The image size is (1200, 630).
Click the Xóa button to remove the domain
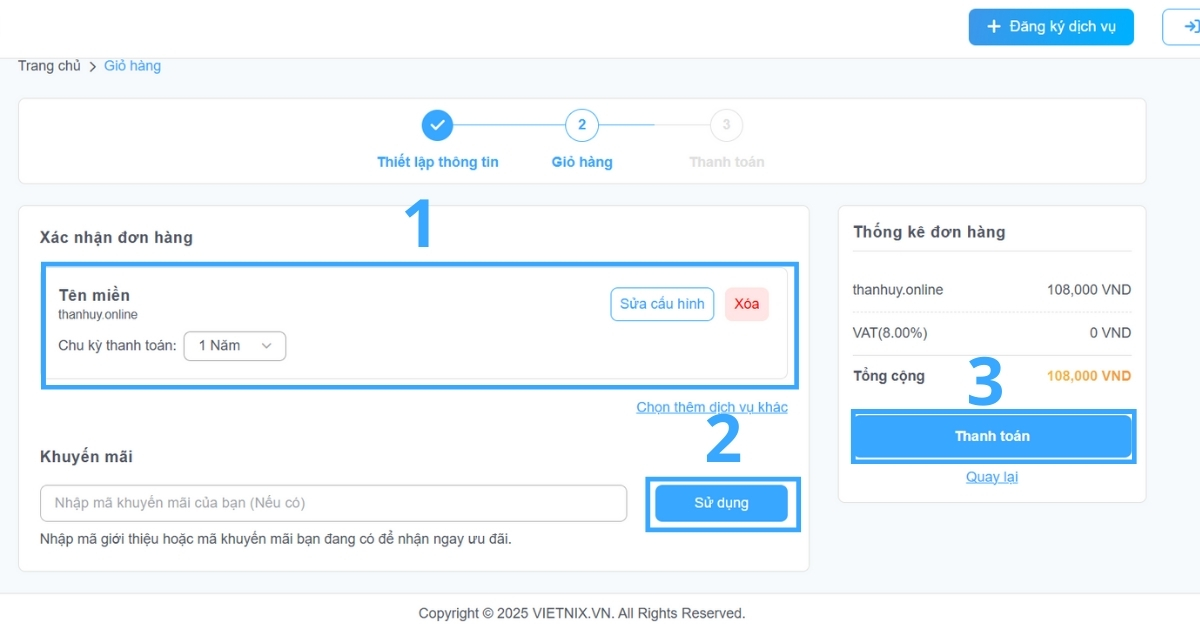pos(746,304)
